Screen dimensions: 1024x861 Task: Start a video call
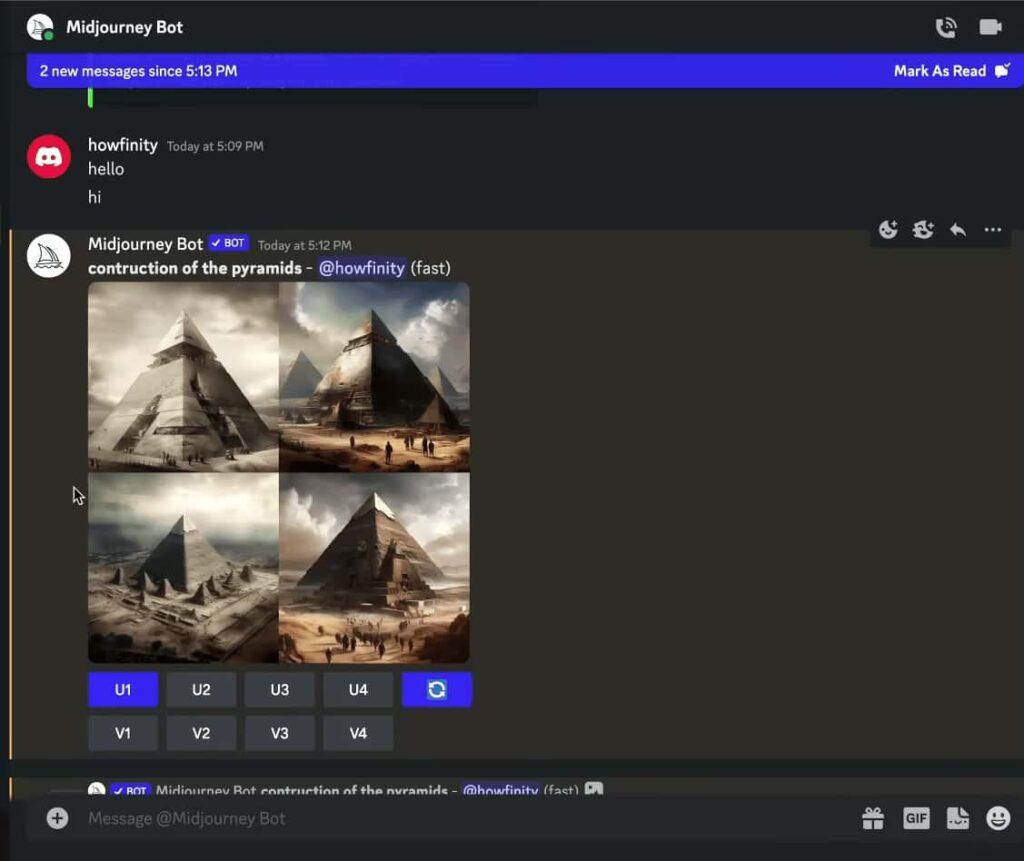click(x=990, y=27)
